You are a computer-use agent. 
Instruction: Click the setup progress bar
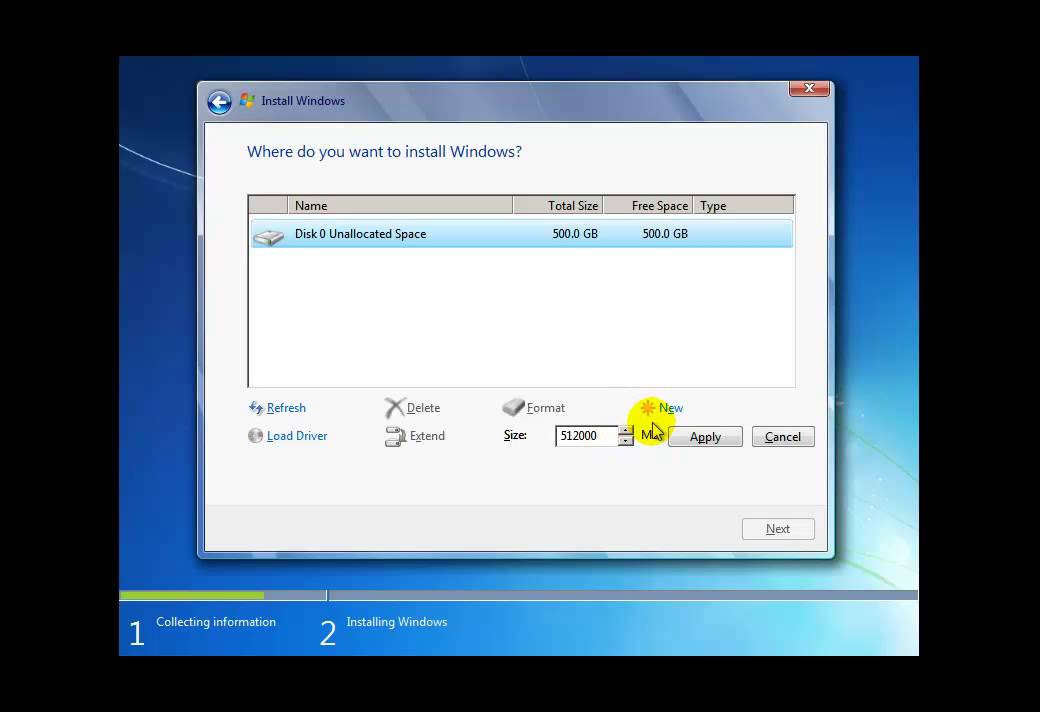tap(519, 595)
